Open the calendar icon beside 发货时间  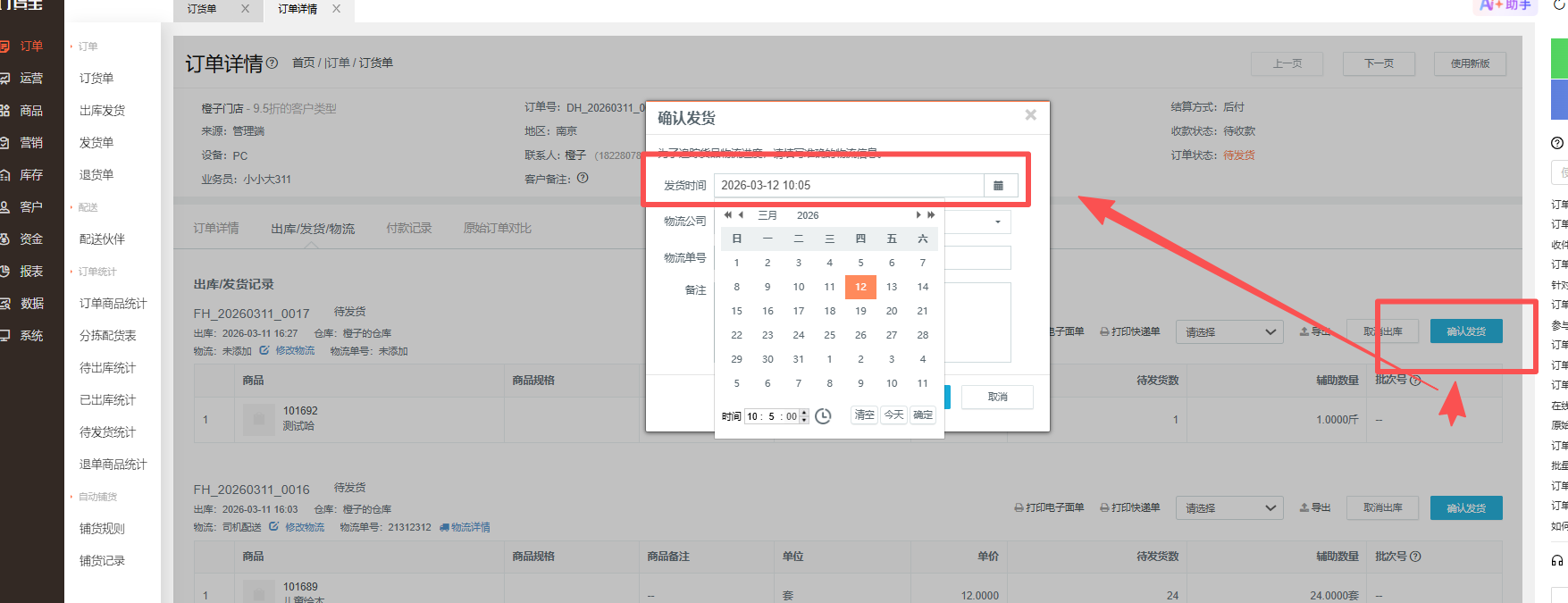tap(998, 186)
